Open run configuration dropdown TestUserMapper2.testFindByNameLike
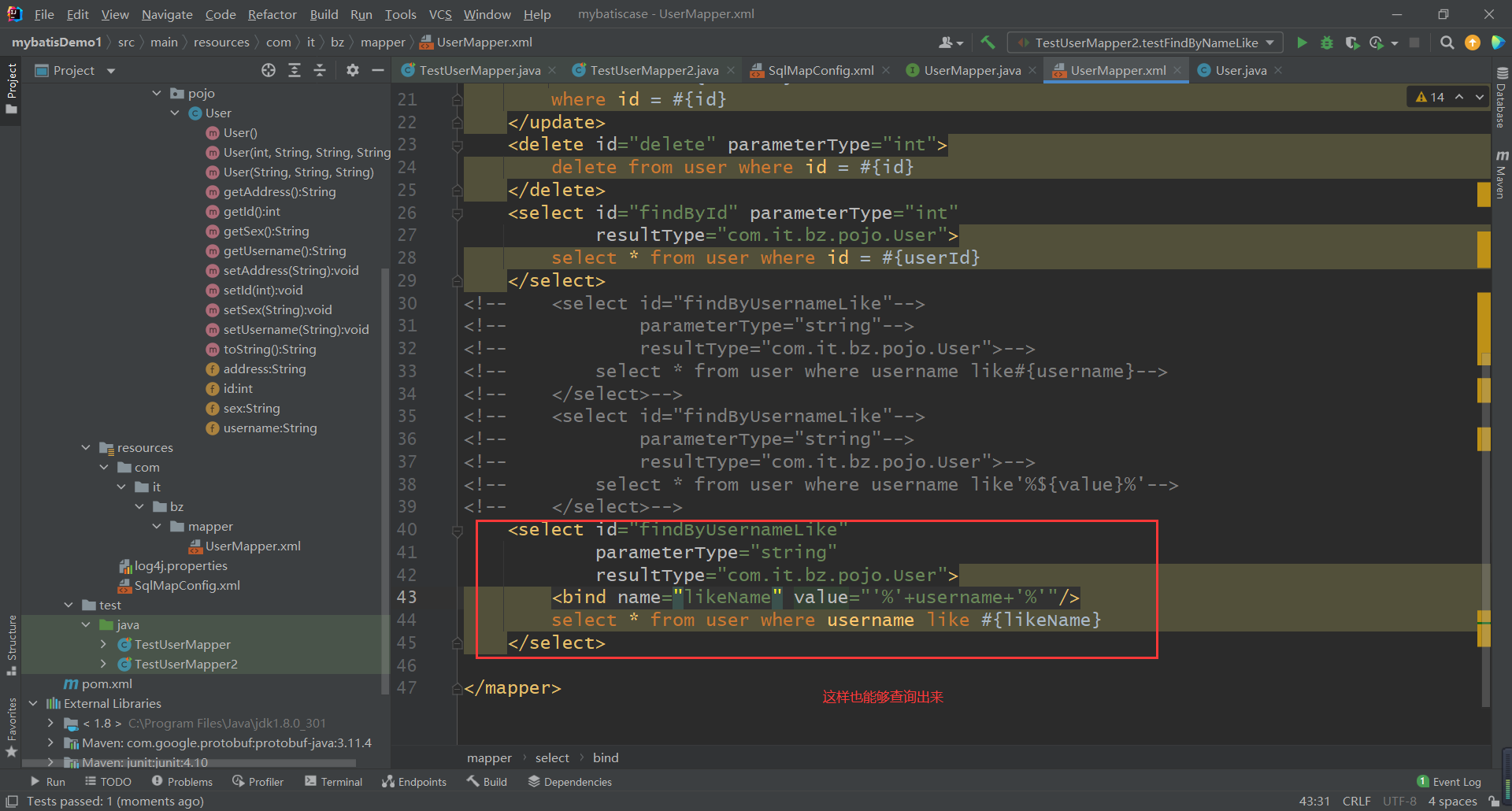1512x811 pixels. (1145, 43)
